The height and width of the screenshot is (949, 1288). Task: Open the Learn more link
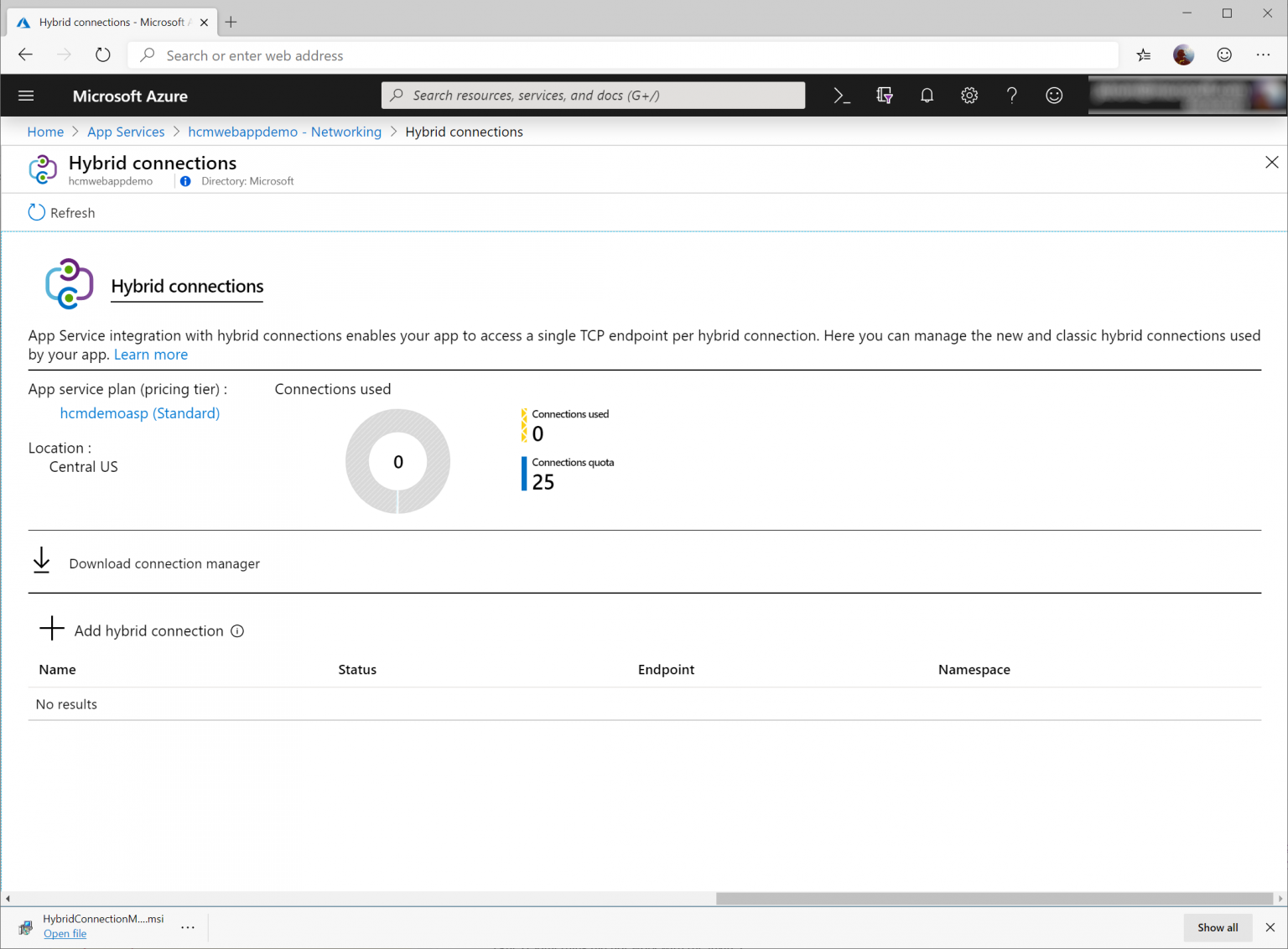click(x=151, y=354)
